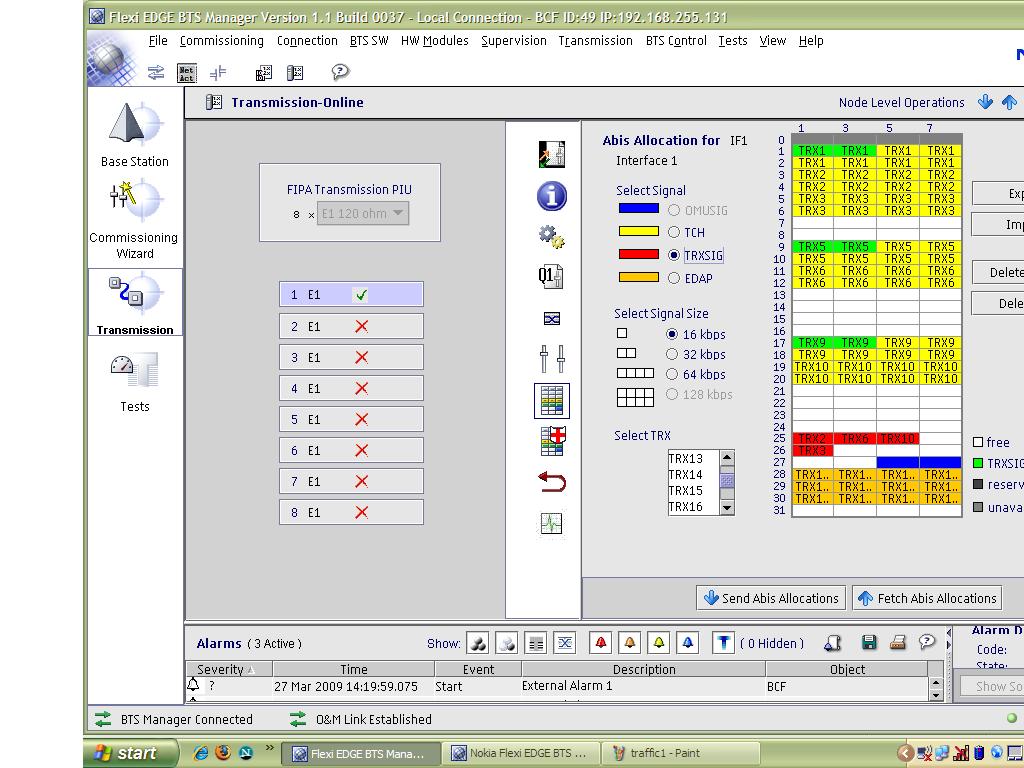Click Fetch Abis Allocations button

(927, 598)
